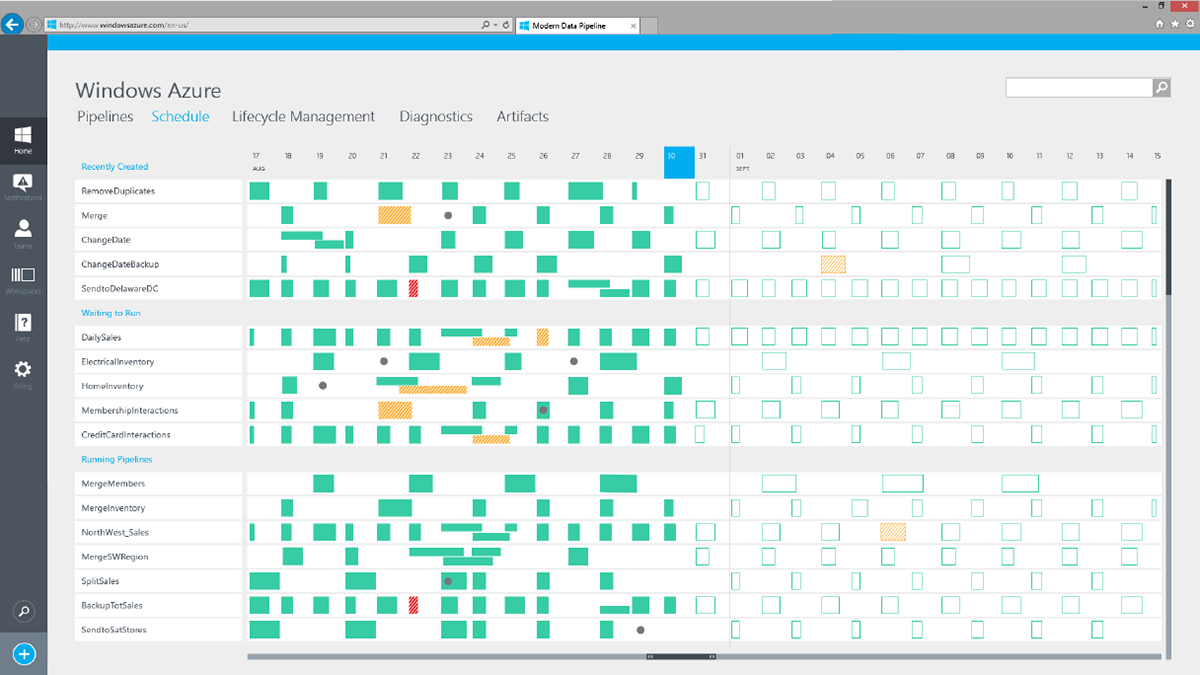The width and height of the screenshot is (1200, 675).
Task: Click the orange hatched block in MembershipInteractions row
Action: point(395,410)
